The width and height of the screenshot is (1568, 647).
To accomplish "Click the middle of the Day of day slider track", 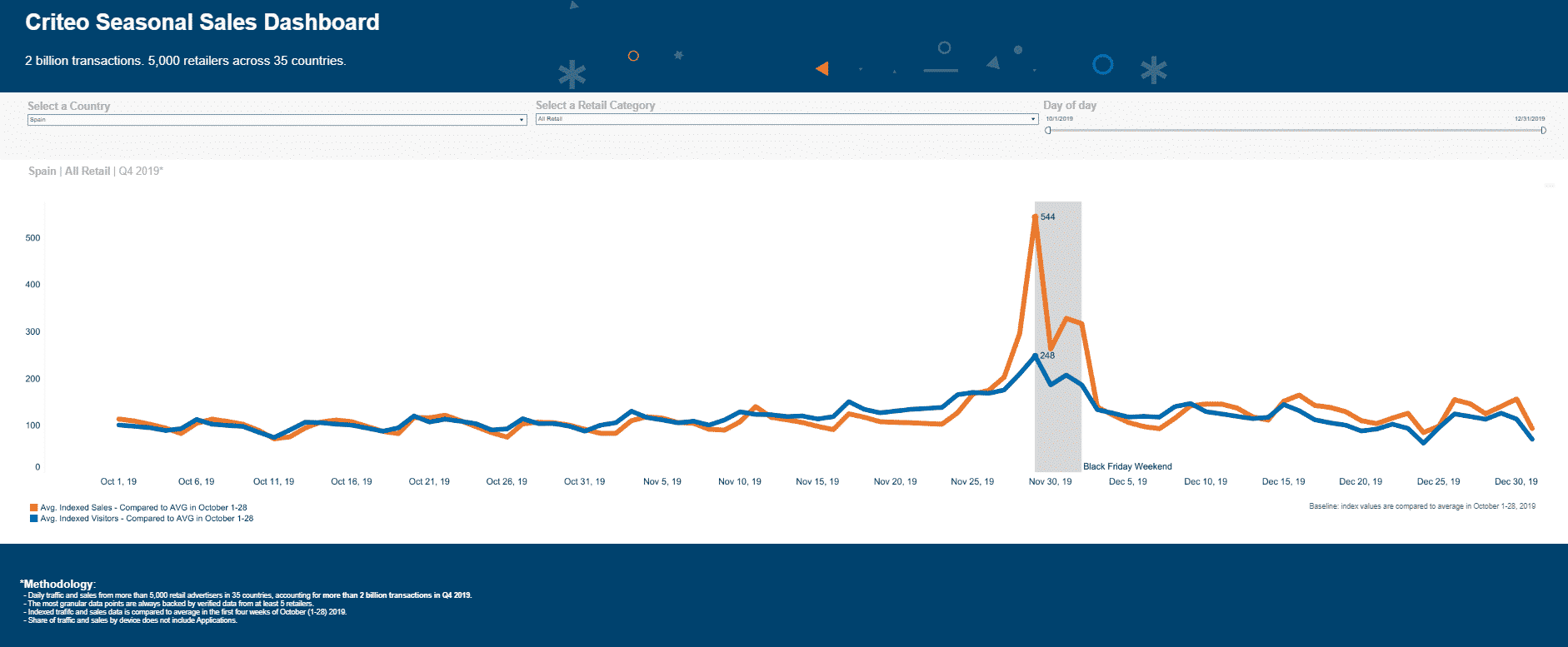I will click(x=1296, y=130).
